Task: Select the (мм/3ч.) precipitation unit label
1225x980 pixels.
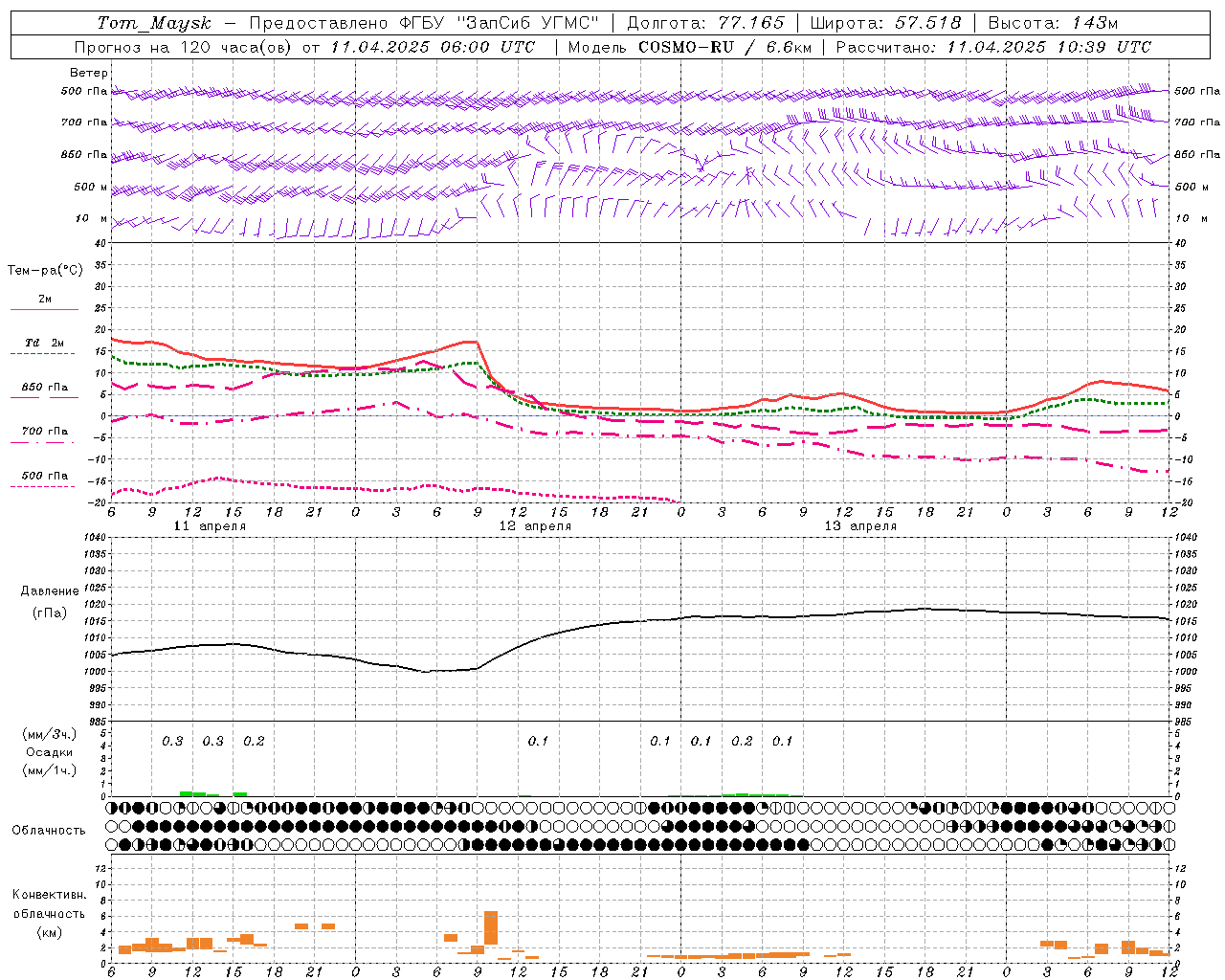Action: coord(50,735)
